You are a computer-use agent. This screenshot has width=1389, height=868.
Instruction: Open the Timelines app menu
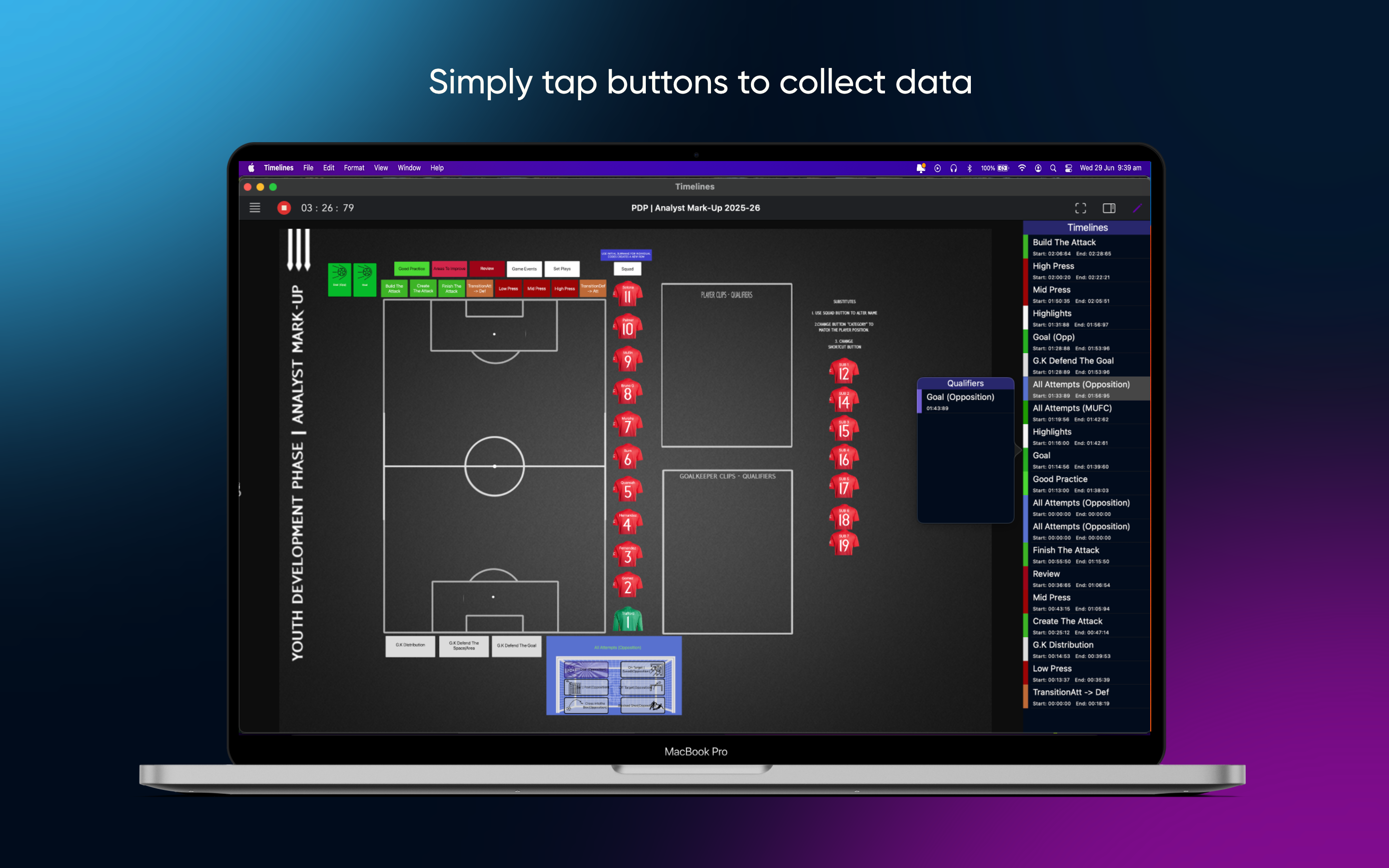click(x=278, y=168)
